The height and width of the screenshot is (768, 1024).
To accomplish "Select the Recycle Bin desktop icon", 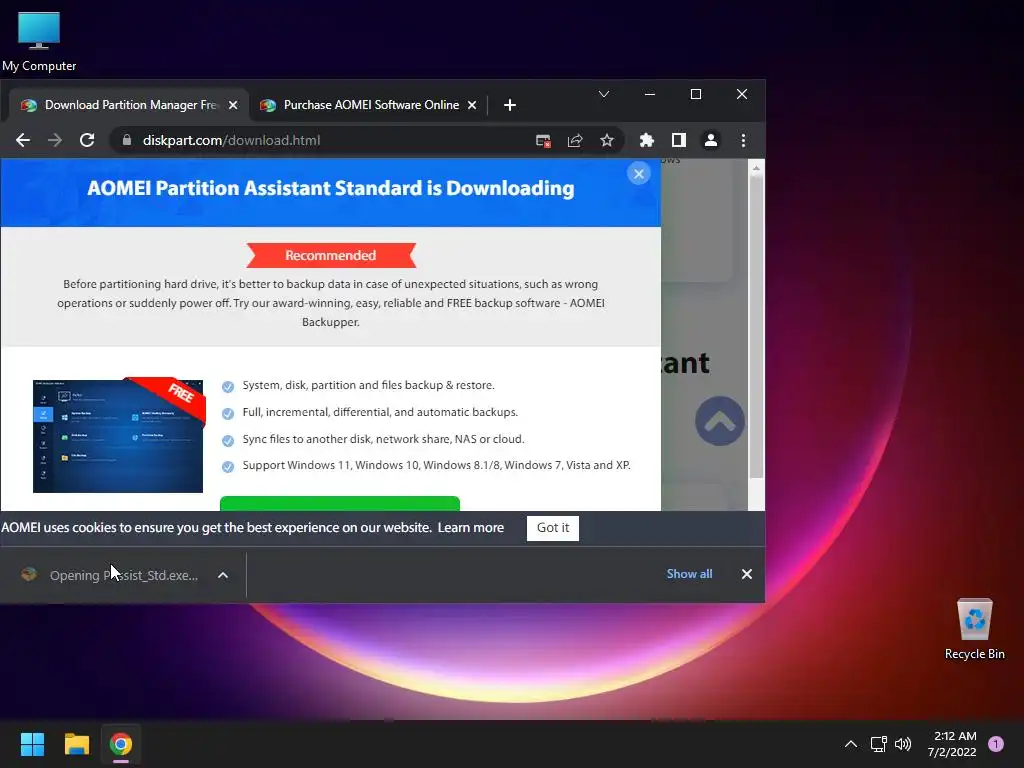I will tap(974, 629).
